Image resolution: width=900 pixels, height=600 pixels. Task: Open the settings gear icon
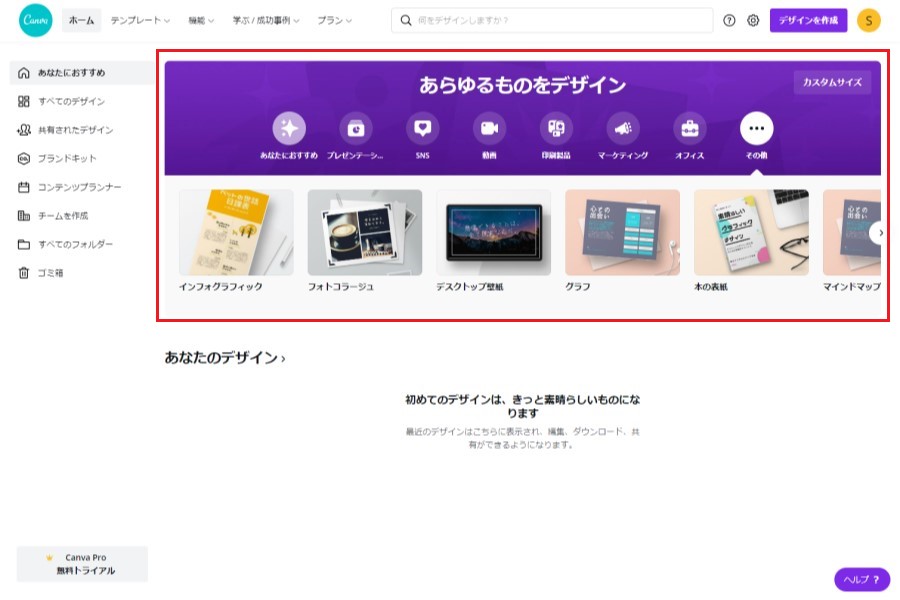[753, 20]
